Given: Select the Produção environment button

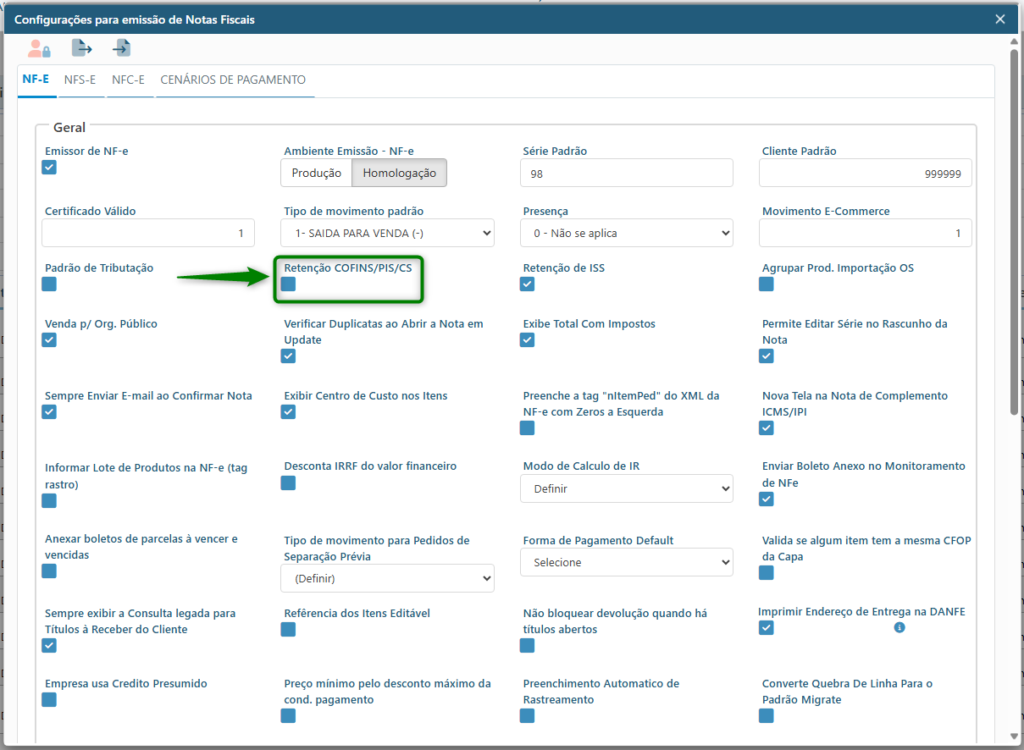Looking at the screenshot, I should (x=316, y=173).
